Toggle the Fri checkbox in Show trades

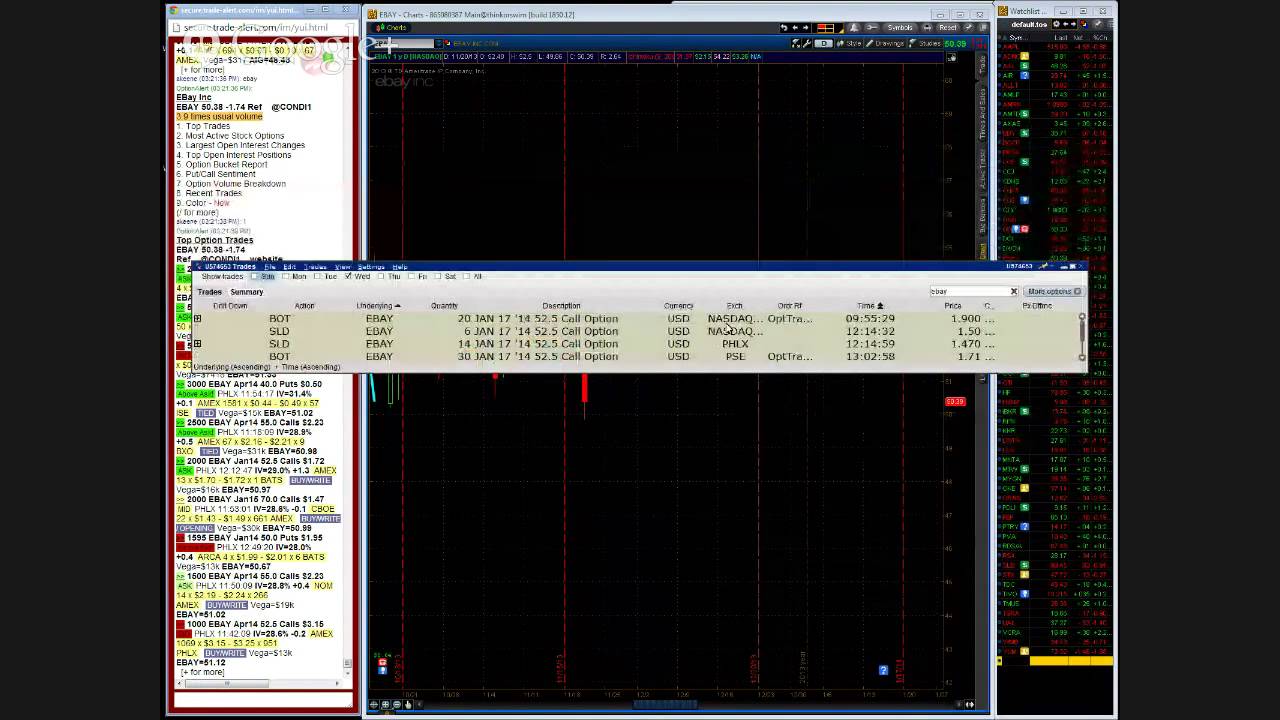tap(412, 277)
